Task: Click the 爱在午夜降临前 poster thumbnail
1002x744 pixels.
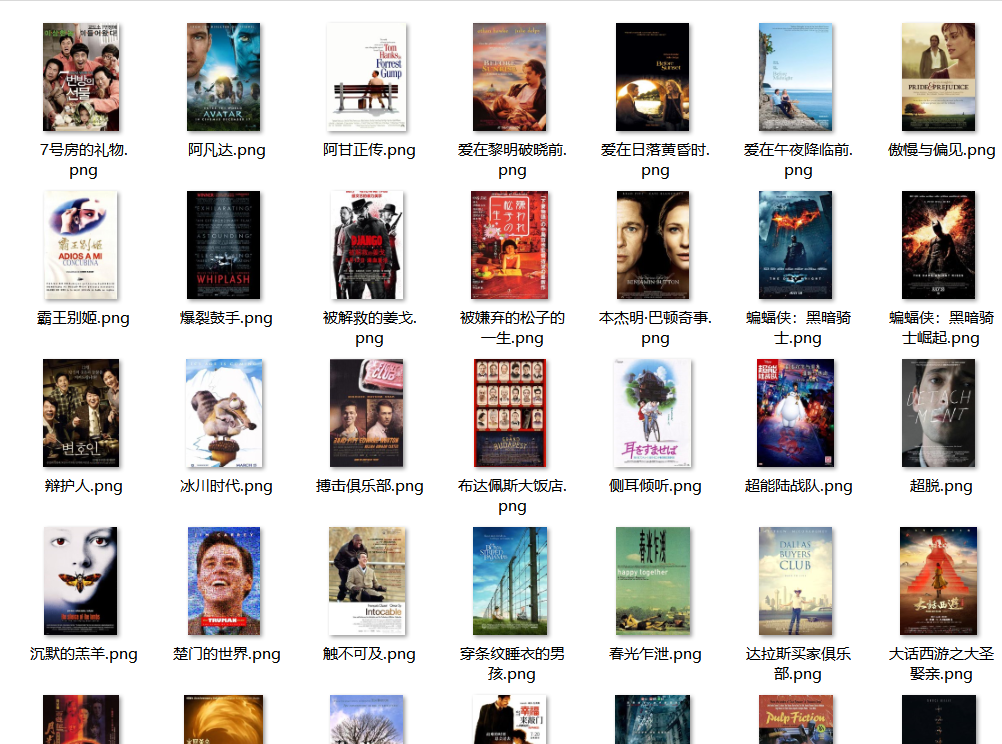Action: 796,77
